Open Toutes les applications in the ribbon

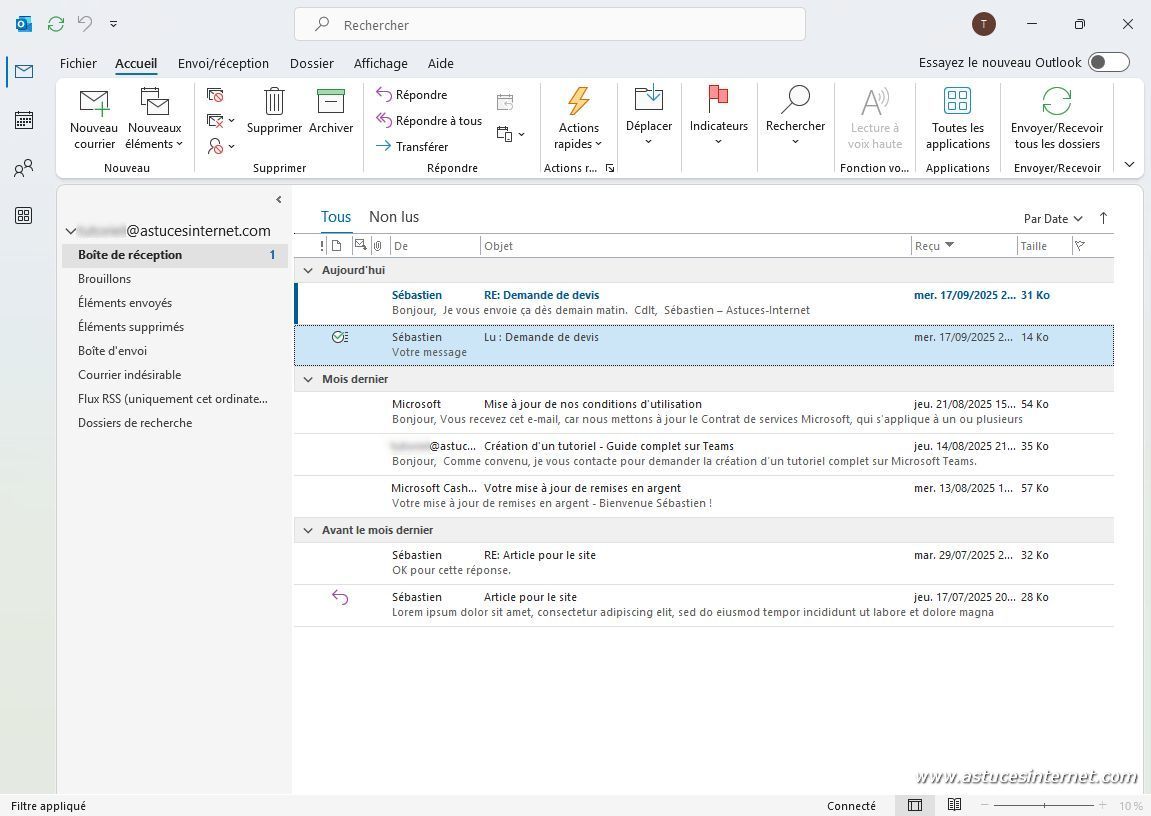pyautogui.click(x=957, y=102)
